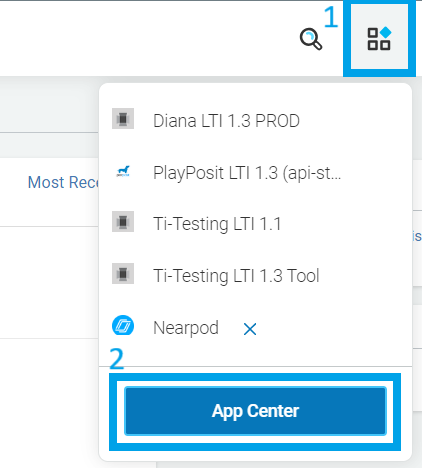The image size is (422, 468).
Task: Click the PlayPosit app logo icon
Action: tap(123, 171)
